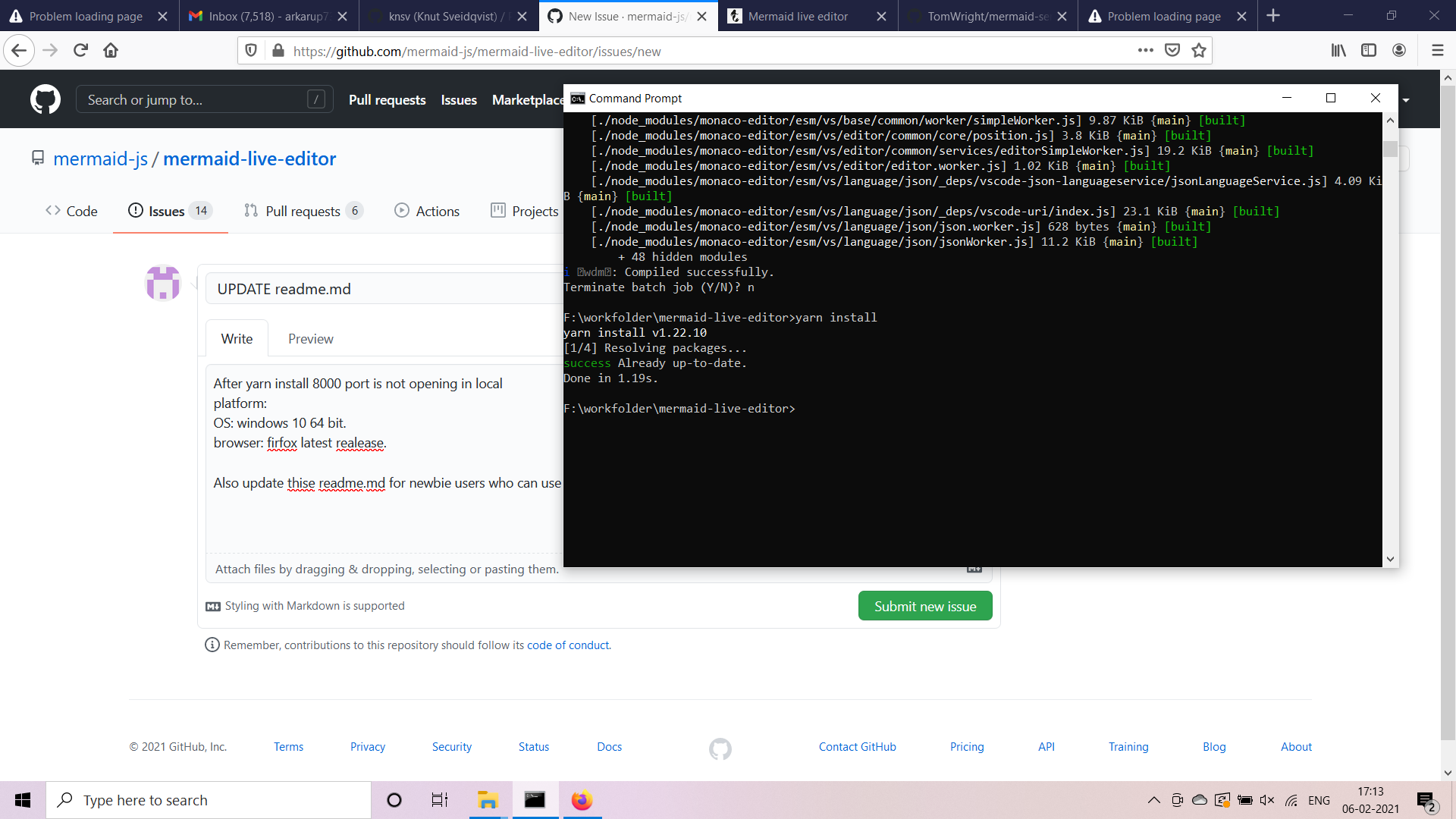This screenshot has height=819, width=1456.
Task: Go to Firefox home via the home icon
Action: (111, 51)
